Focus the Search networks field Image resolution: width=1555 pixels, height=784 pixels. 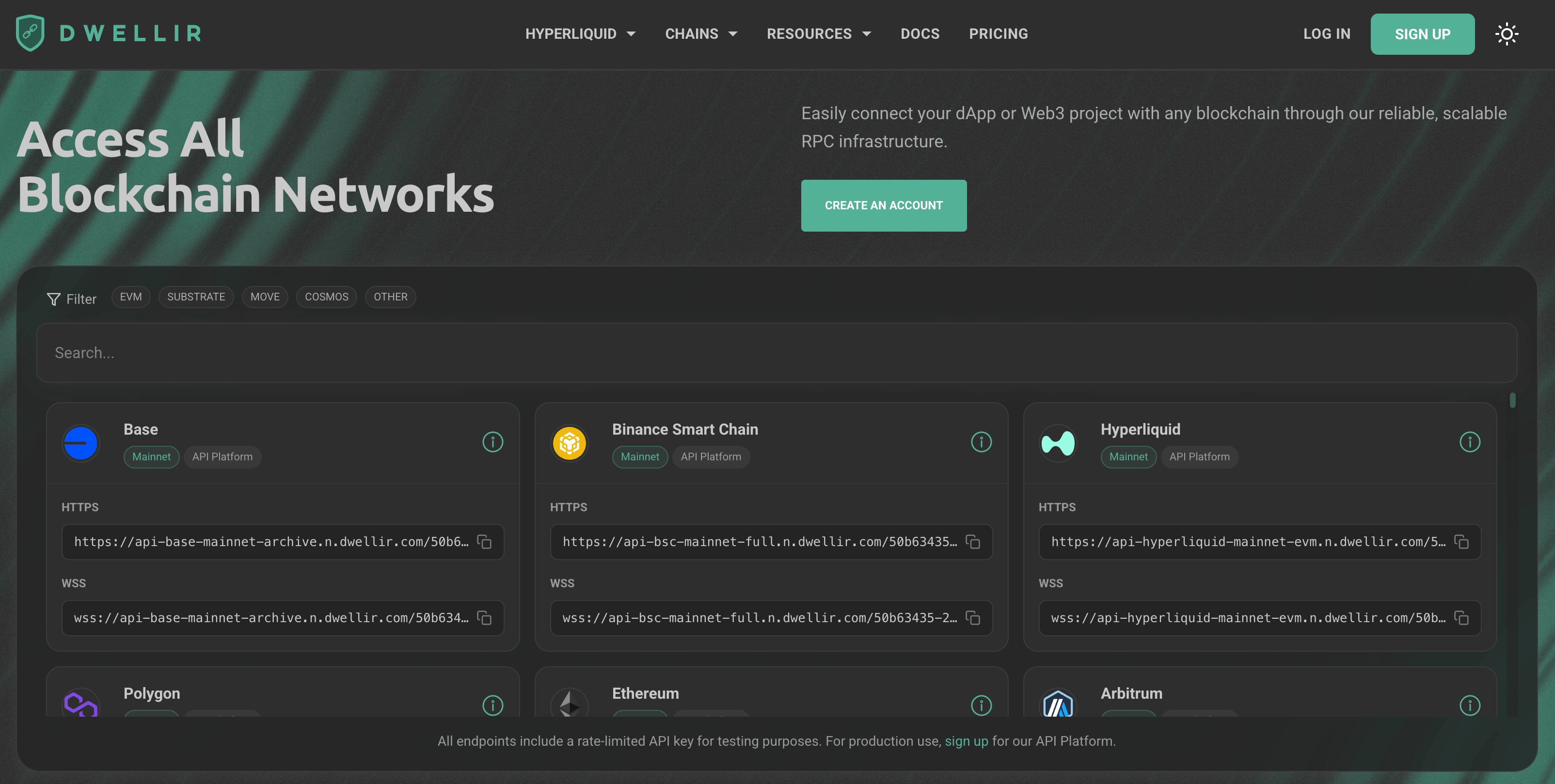click(777, 352)
